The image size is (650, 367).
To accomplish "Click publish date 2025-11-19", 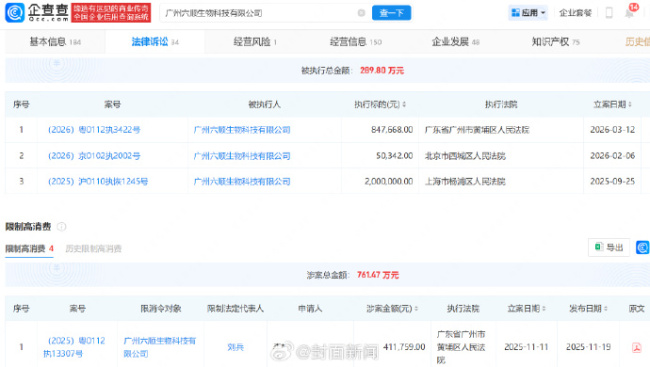I will tap(588, 347).
